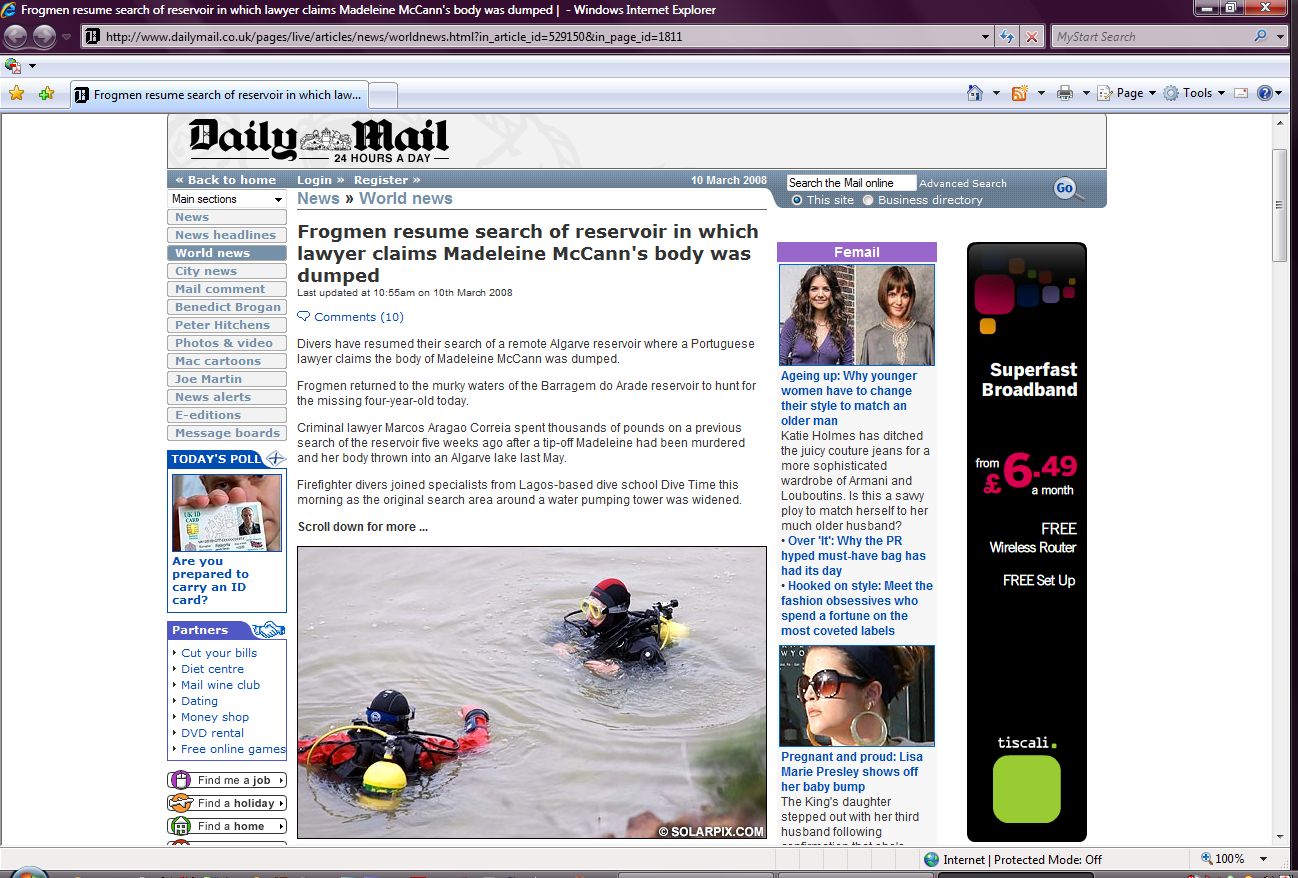Open the Home page icon in toolbar
This screenshot has width=1298, height=878.
(x=975, y=93)
